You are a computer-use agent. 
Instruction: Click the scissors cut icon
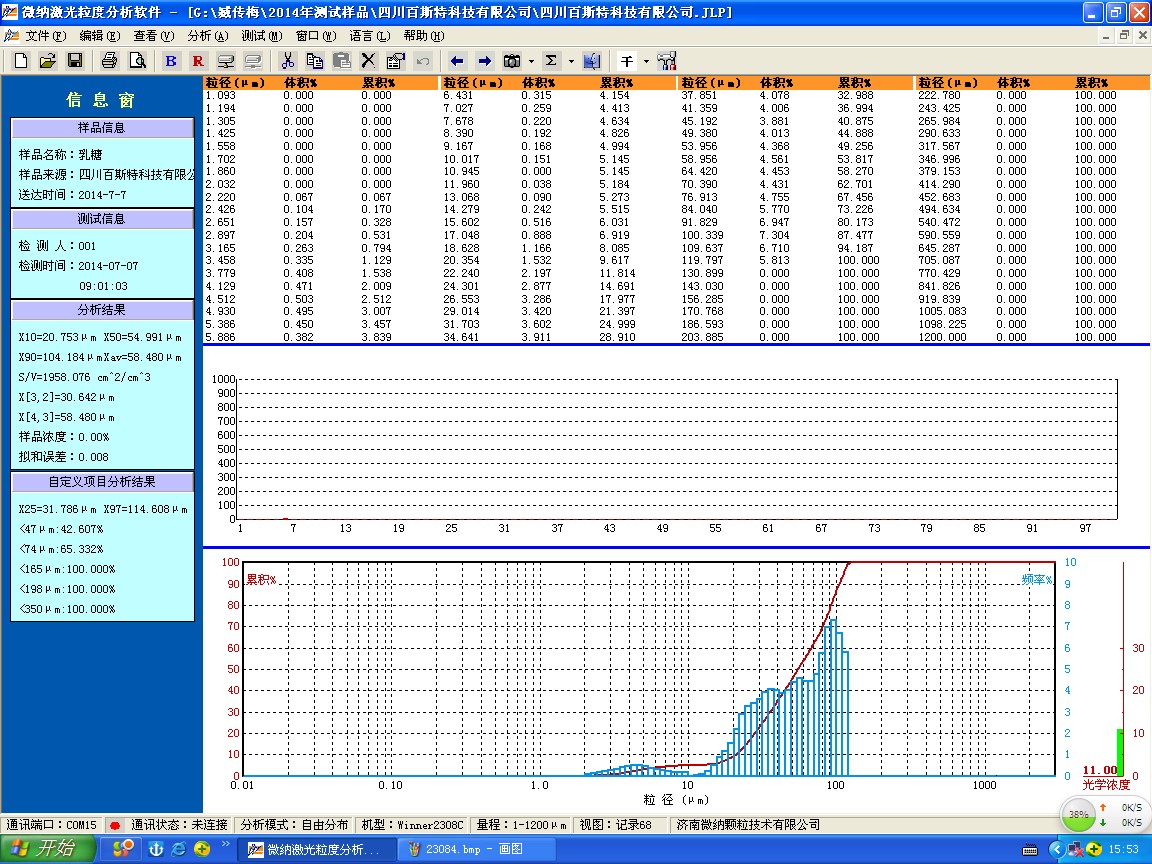tap(288, 61)
